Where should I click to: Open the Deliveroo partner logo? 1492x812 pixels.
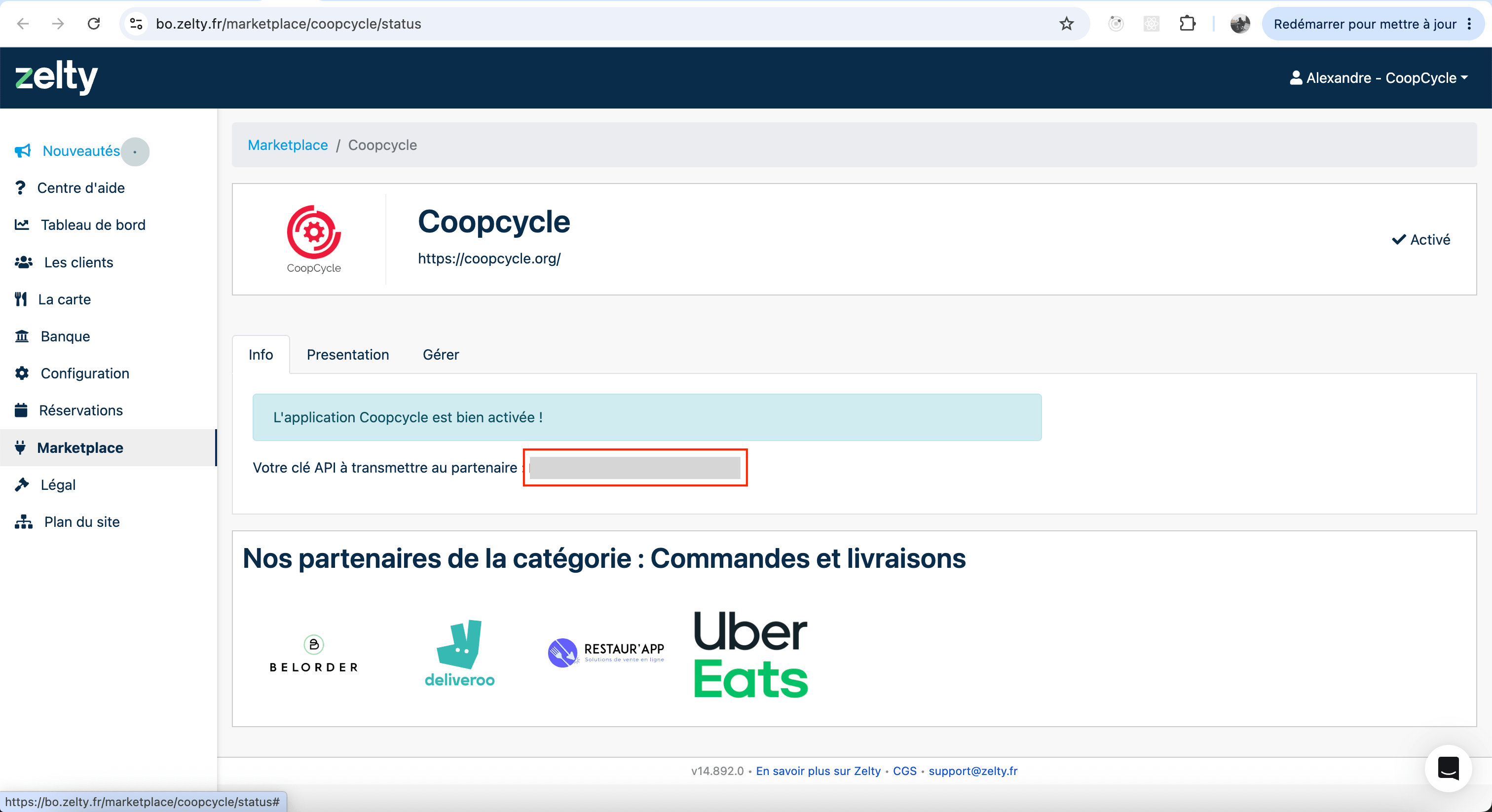(460, 654)
